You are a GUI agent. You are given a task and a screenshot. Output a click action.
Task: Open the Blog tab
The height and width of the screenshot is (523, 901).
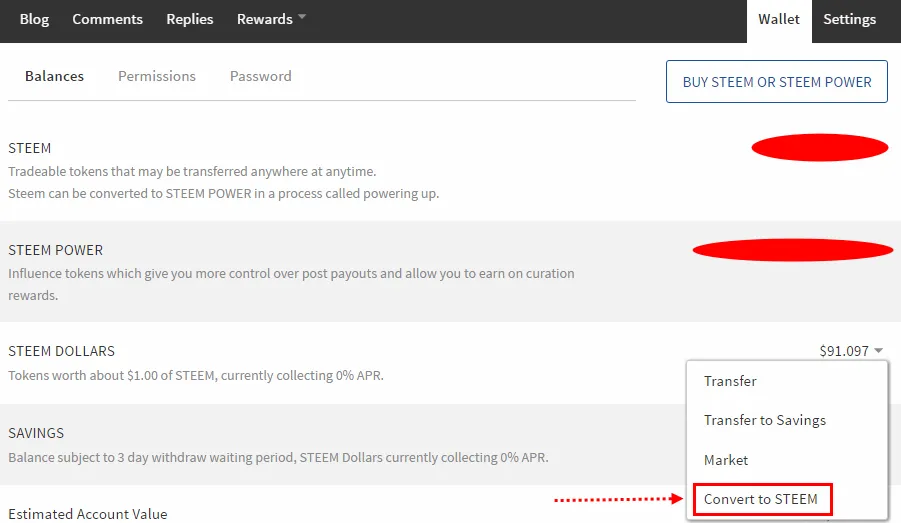[34, 19]
